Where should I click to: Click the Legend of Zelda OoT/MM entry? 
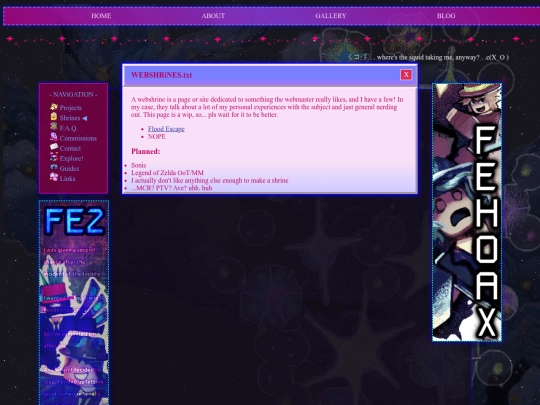pyautogui.click(x=167, y=173)
